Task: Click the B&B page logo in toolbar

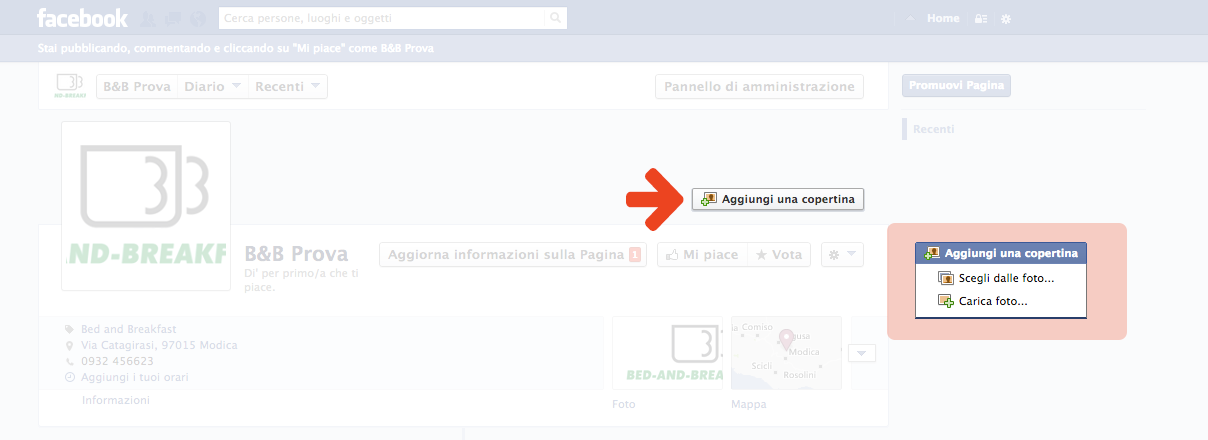Action: pos(69,87)
